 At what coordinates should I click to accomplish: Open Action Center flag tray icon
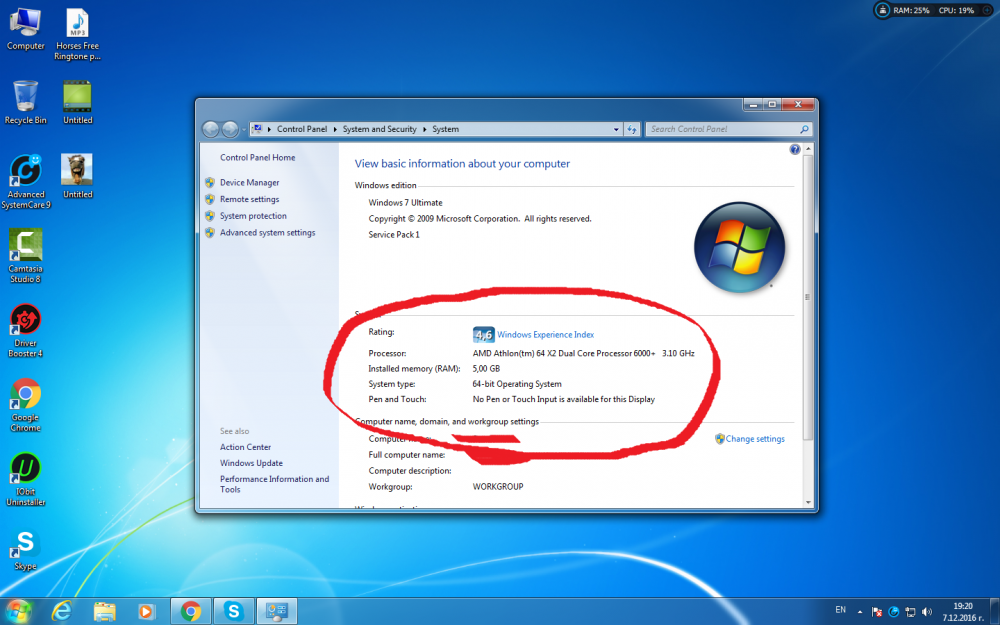coord(877,612)
